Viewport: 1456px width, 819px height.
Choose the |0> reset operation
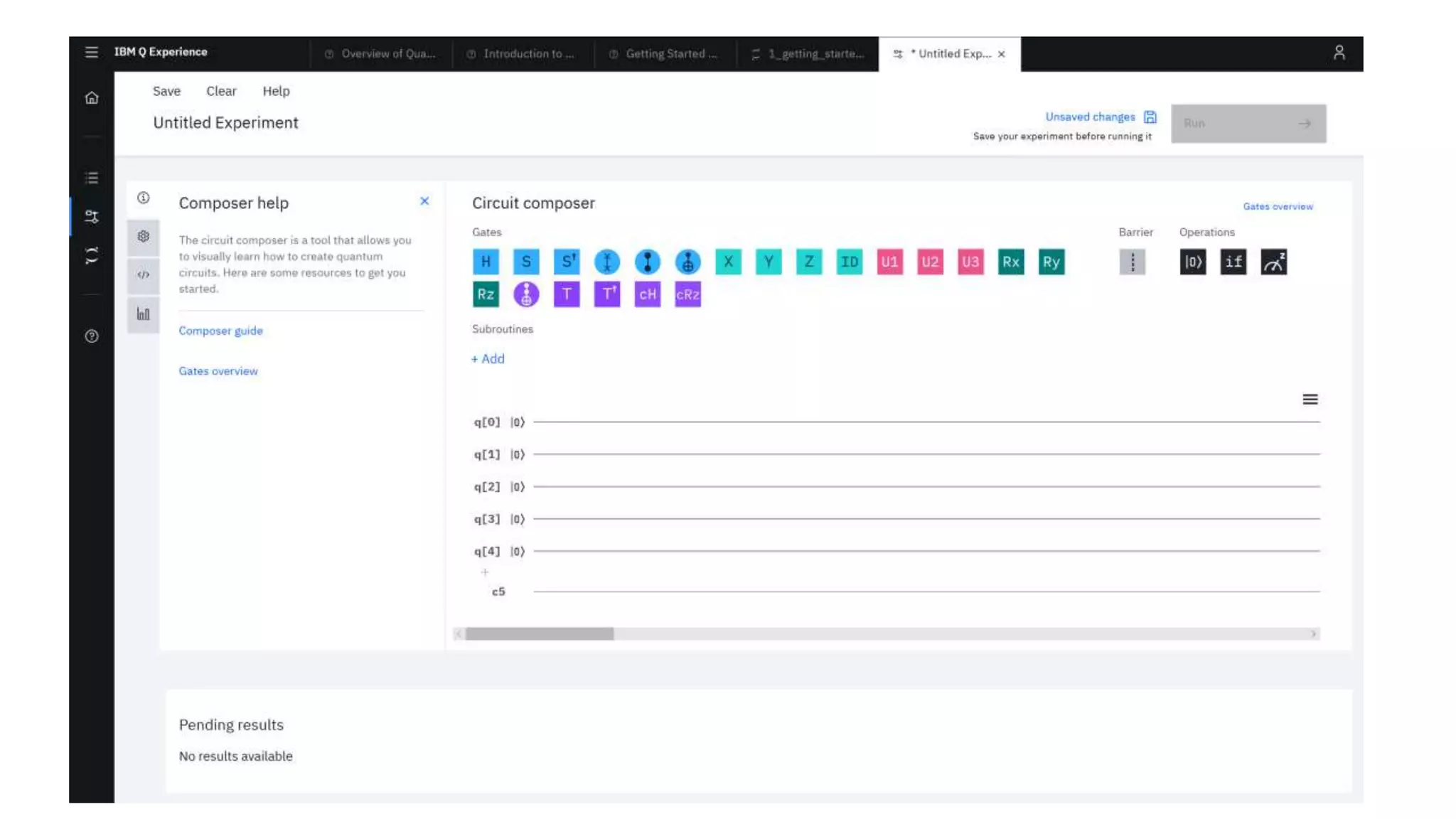(1192, 262)
